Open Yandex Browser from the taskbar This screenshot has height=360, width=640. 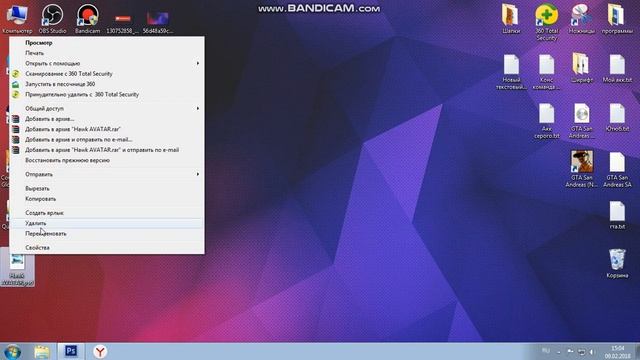[100, 351]
